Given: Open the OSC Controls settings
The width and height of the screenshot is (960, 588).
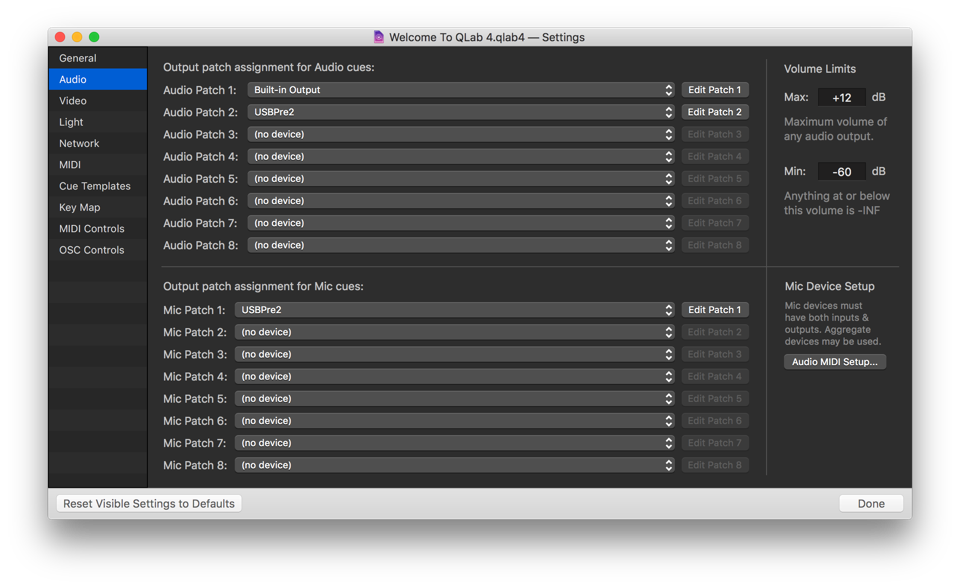Looking at the screenshot, I should (92, 250).
